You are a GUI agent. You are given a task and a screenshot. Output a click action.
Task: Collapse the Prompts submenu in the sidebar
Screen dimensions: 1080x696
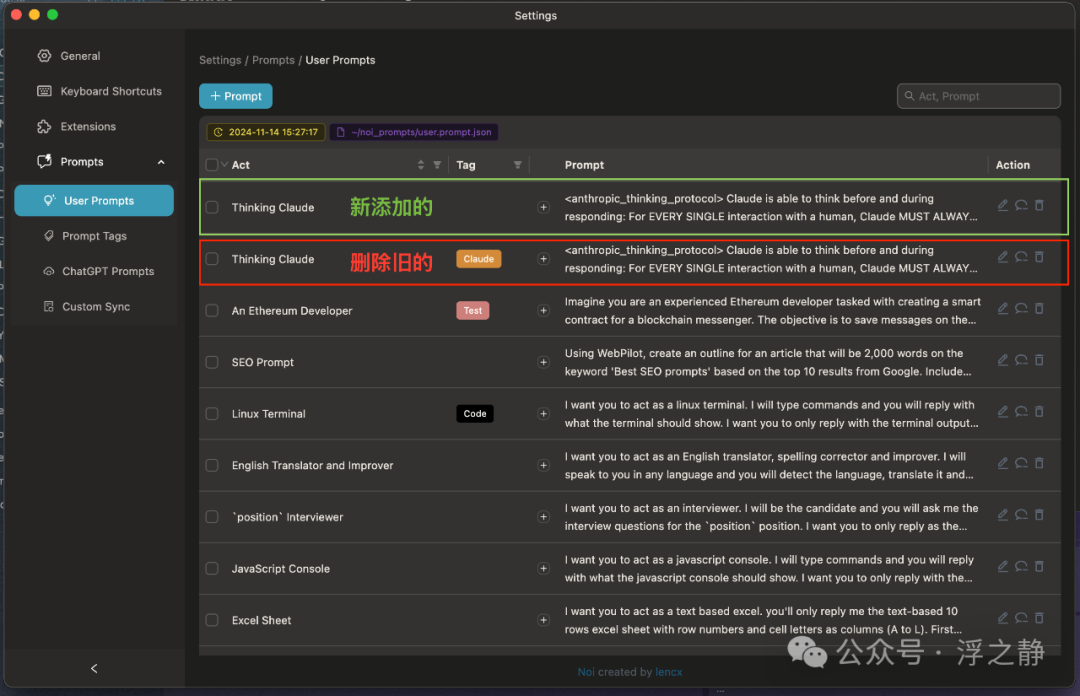(x=161, y=163)
